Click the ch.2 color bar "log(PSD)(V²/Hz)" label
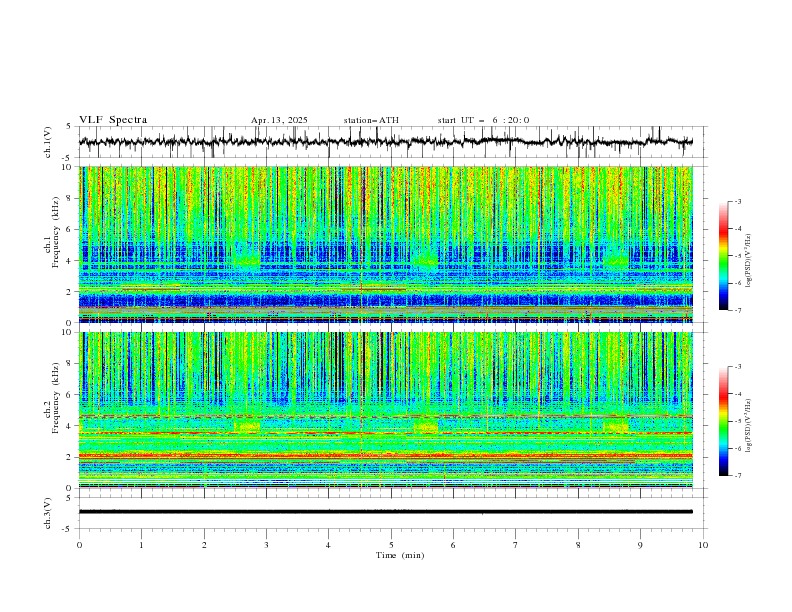This screenshot has width=792, height=612. click(749, 425)
